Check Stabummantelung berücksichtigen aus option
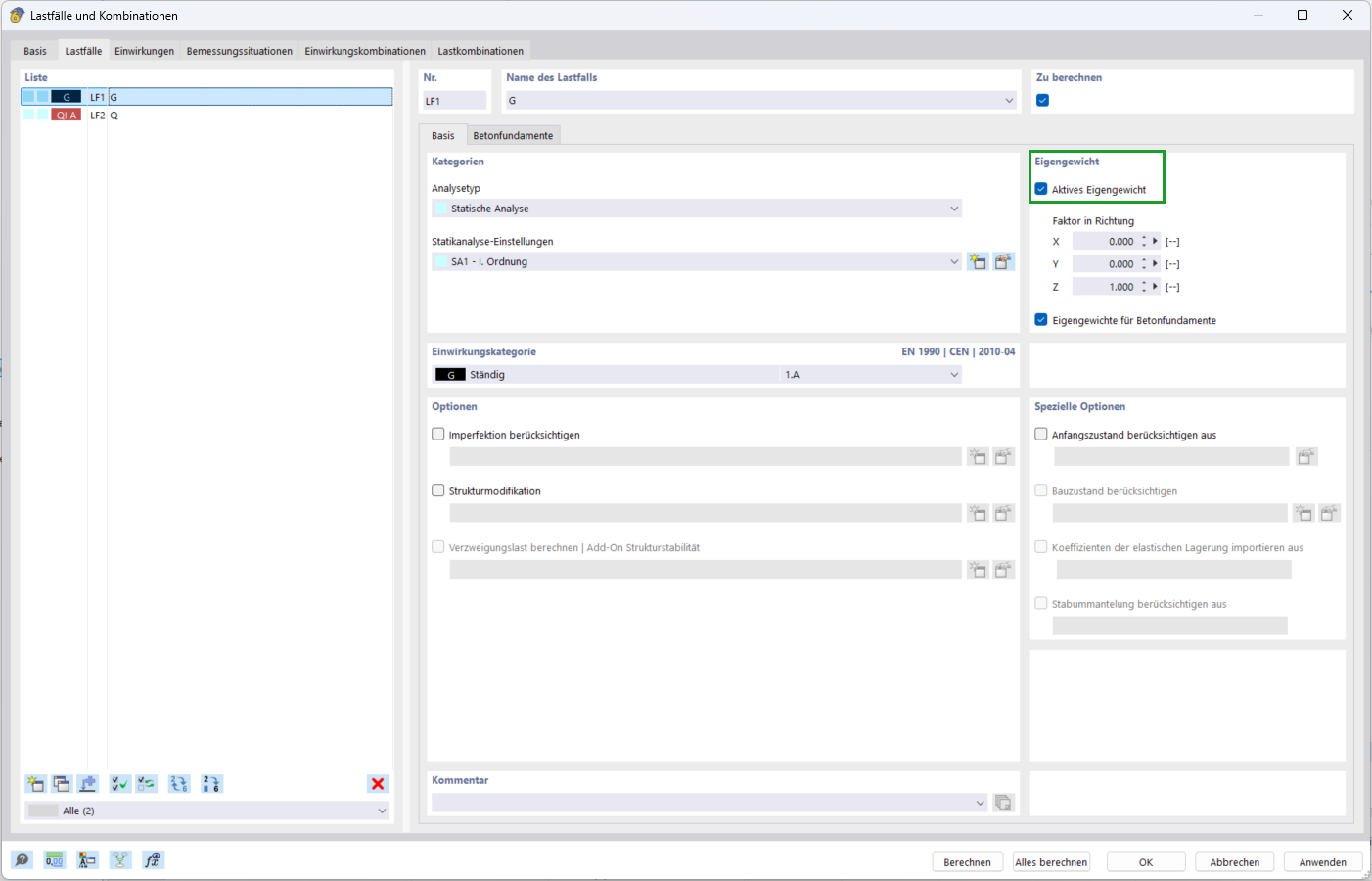The height and width of the screenshot is (881, 1372). [x=1041, y=603]
